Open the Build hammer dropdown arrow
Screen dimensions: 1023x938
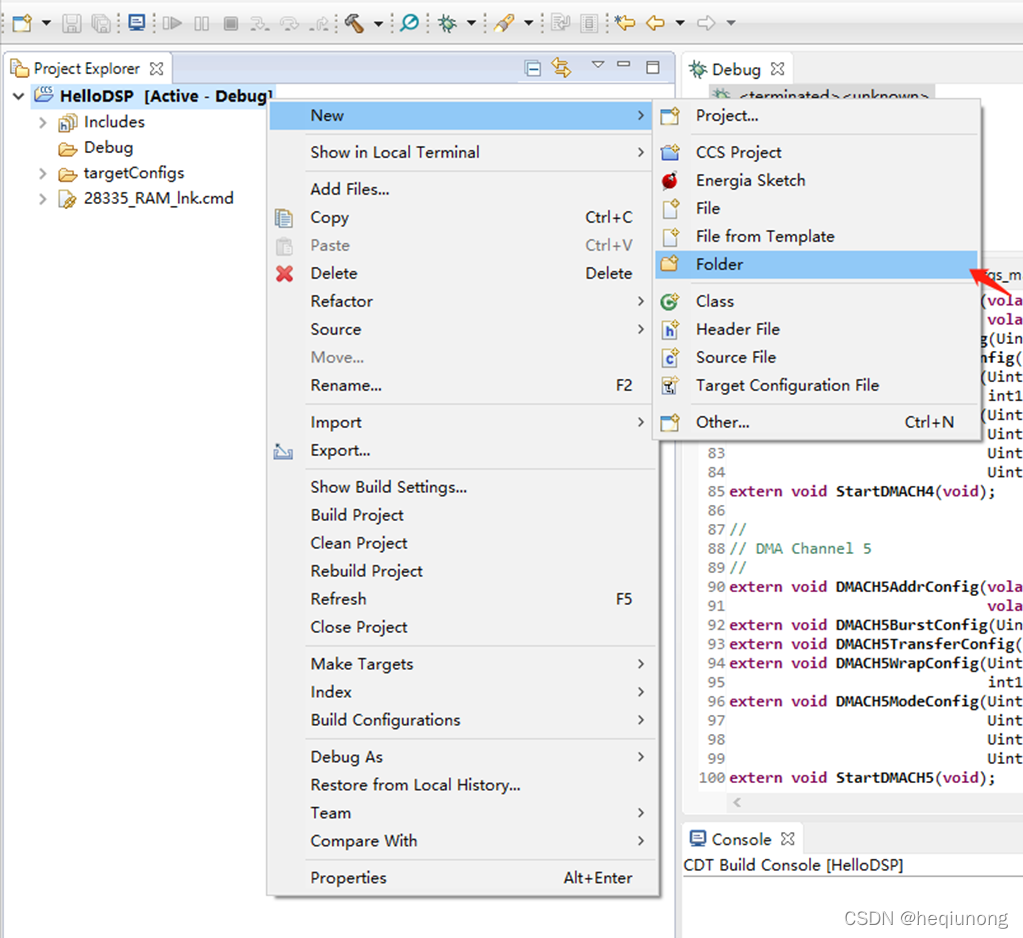tap(378, 24)
